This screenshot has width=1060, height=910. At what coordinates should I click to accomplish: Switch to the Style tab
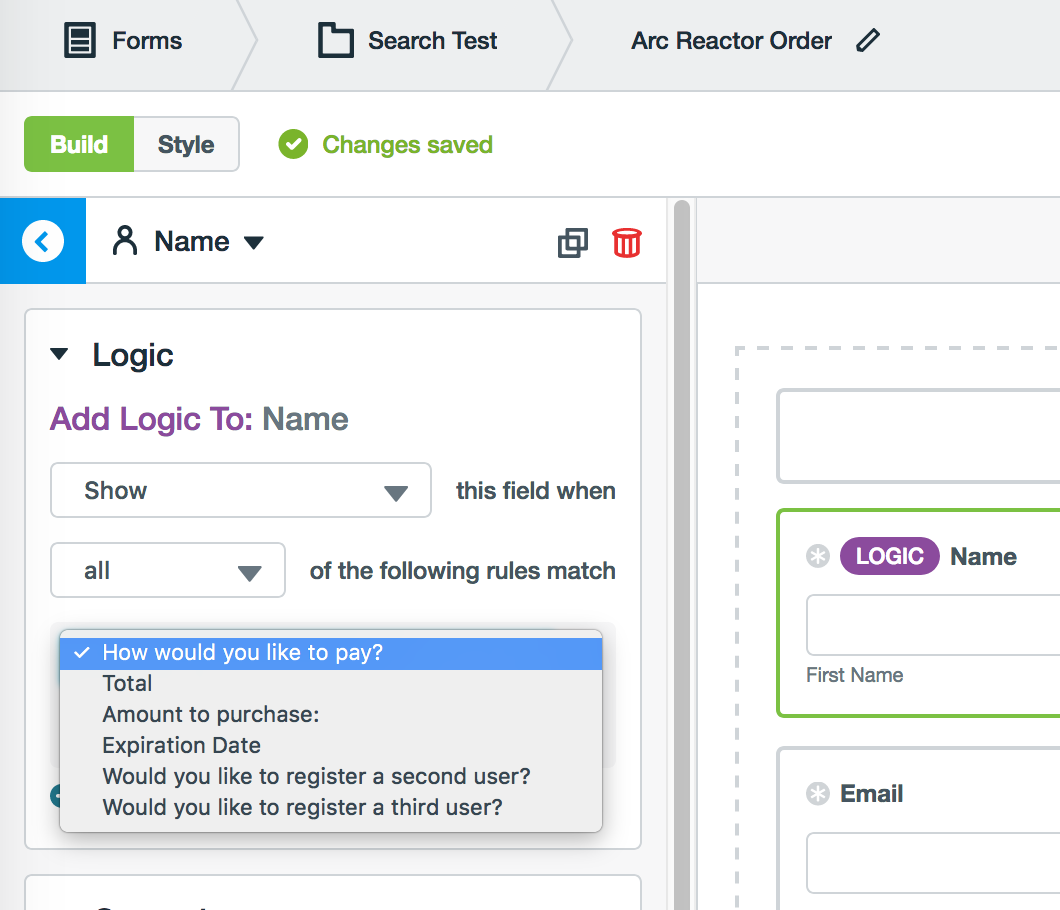186,144
